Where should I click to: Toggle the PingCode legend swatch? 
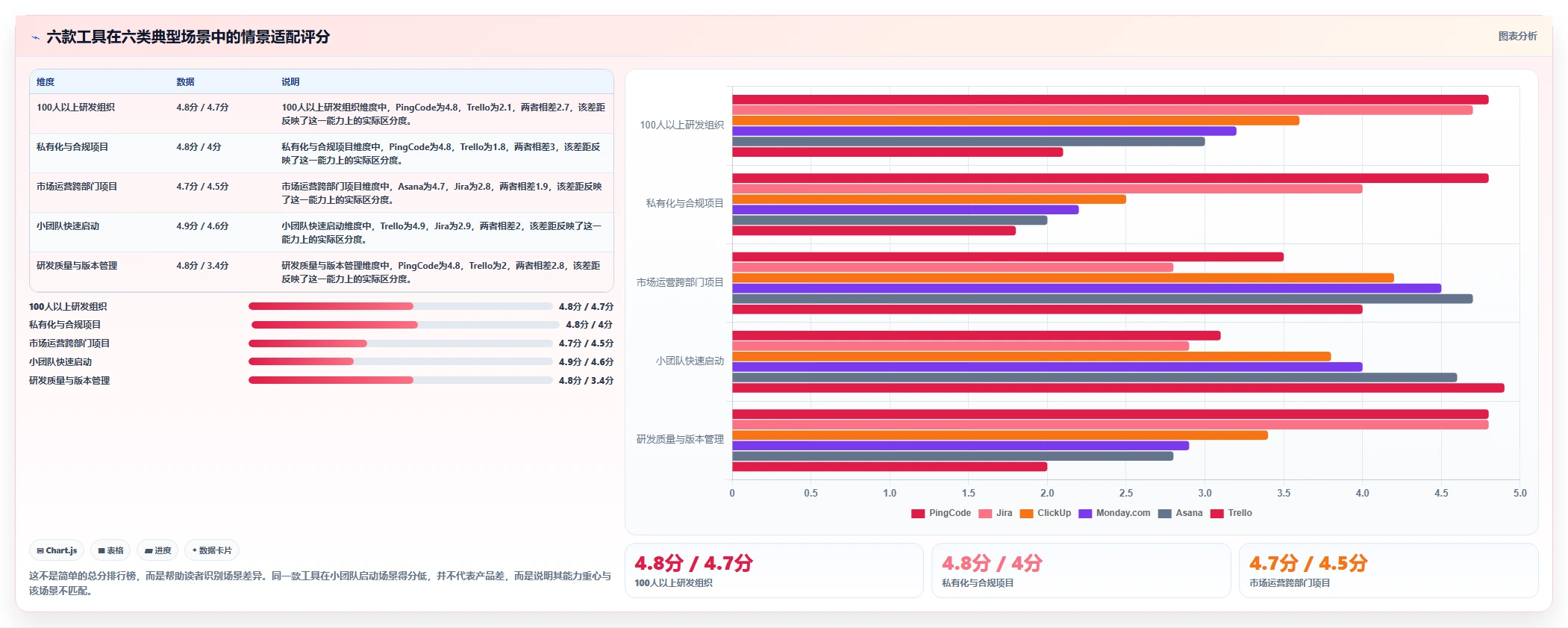918,513
